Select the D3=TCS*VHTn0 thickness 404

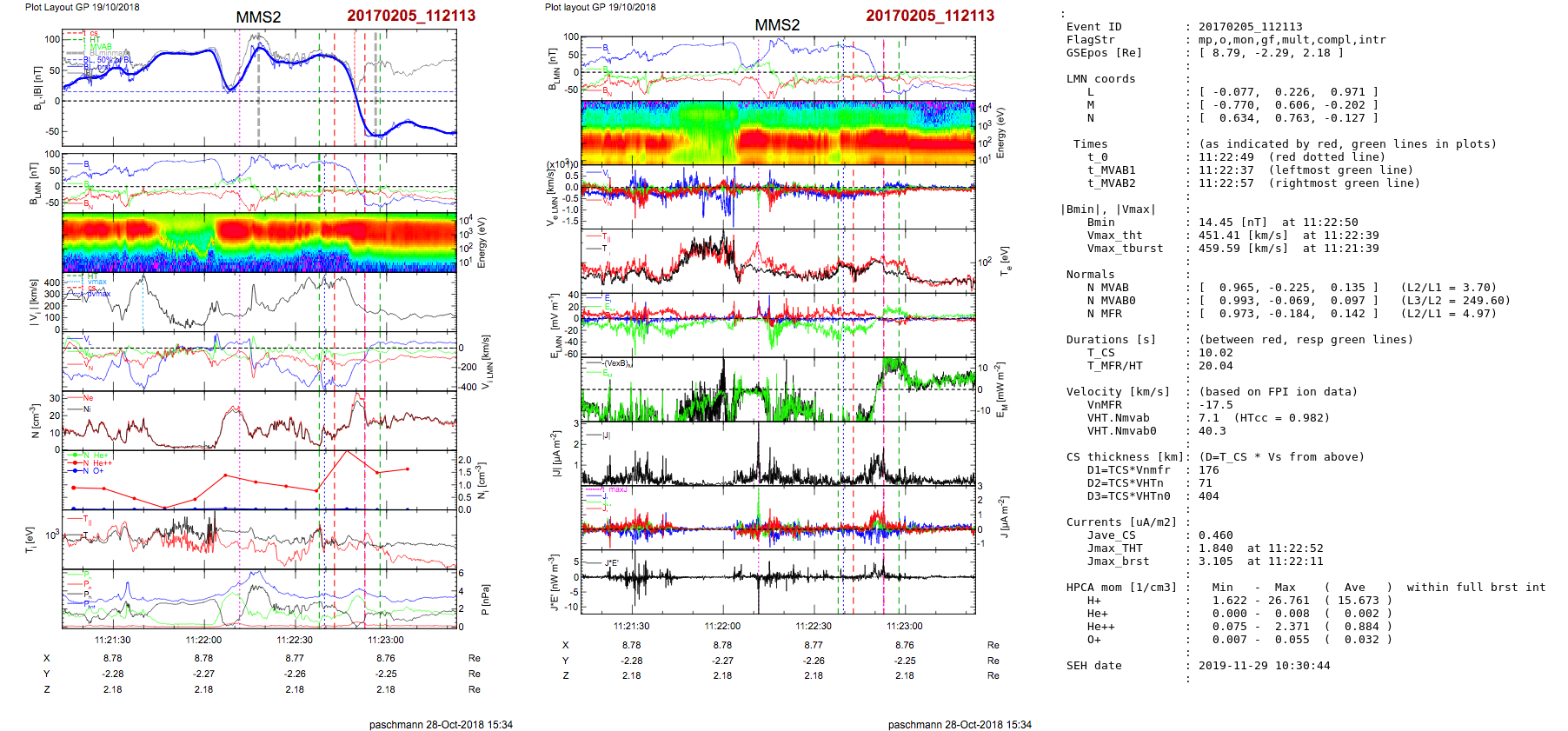1209,496
